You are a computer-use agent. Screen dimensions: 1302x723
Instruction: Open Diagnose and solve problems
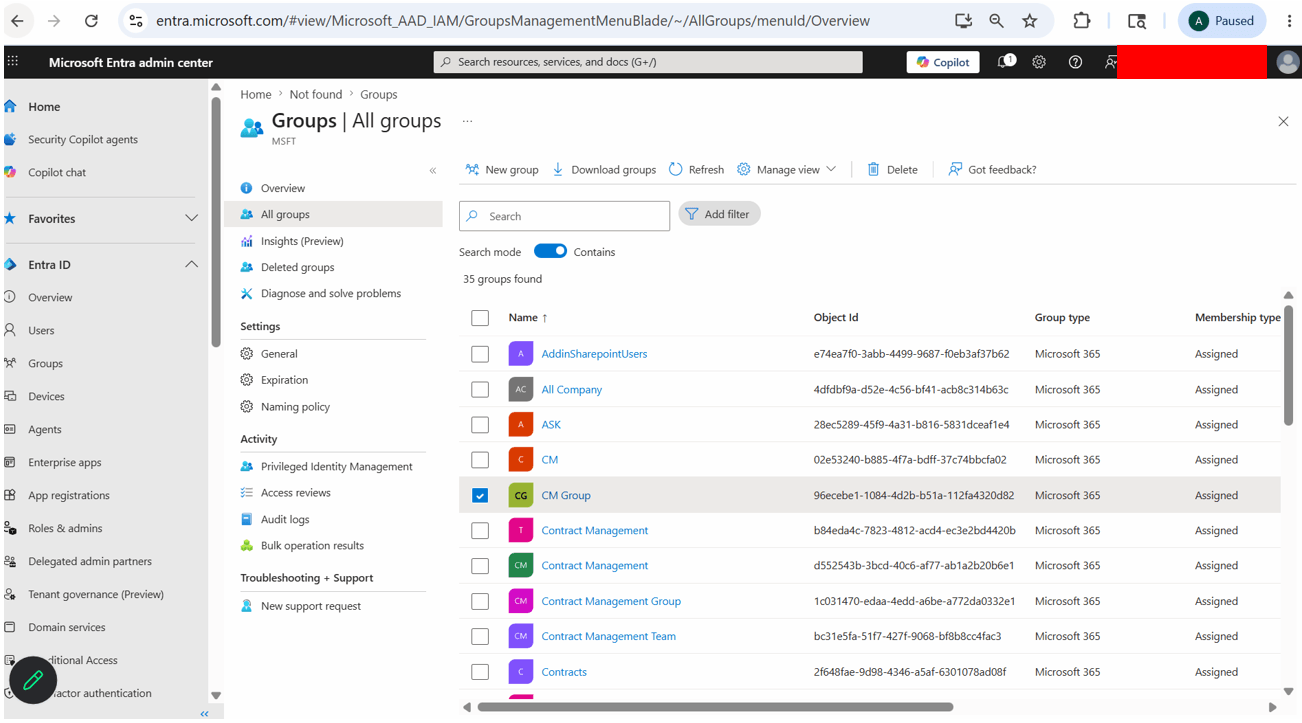[x=331, y=293]
